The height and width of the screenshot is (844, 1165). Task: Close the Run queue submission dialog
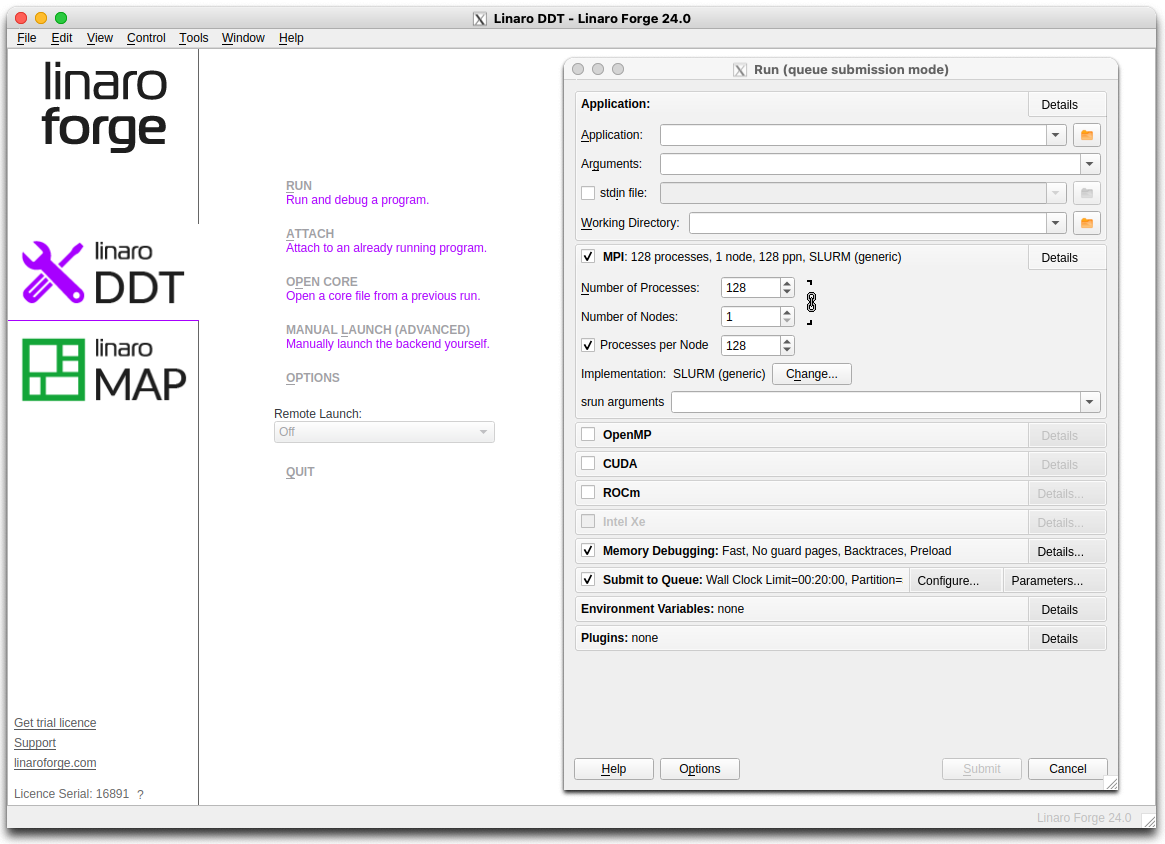[578, 69]
